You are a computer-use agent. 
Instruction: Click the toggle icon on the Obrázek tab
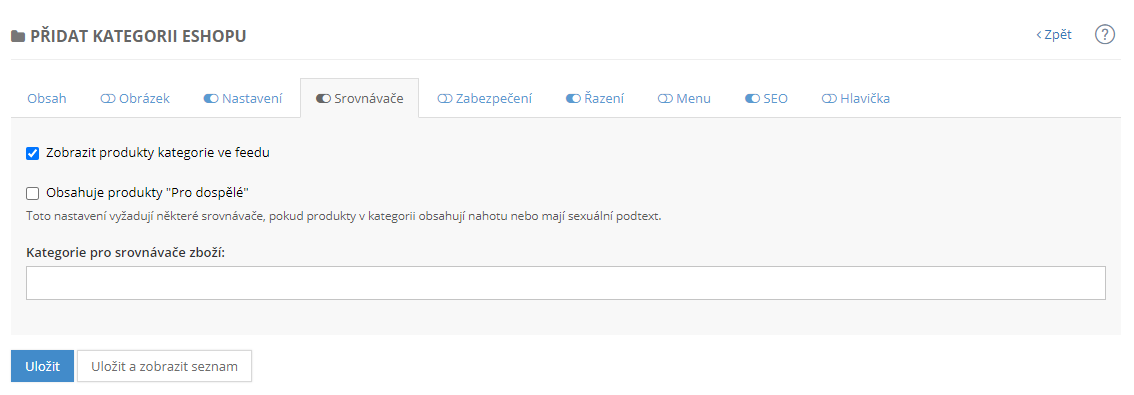tap(107, 98)
